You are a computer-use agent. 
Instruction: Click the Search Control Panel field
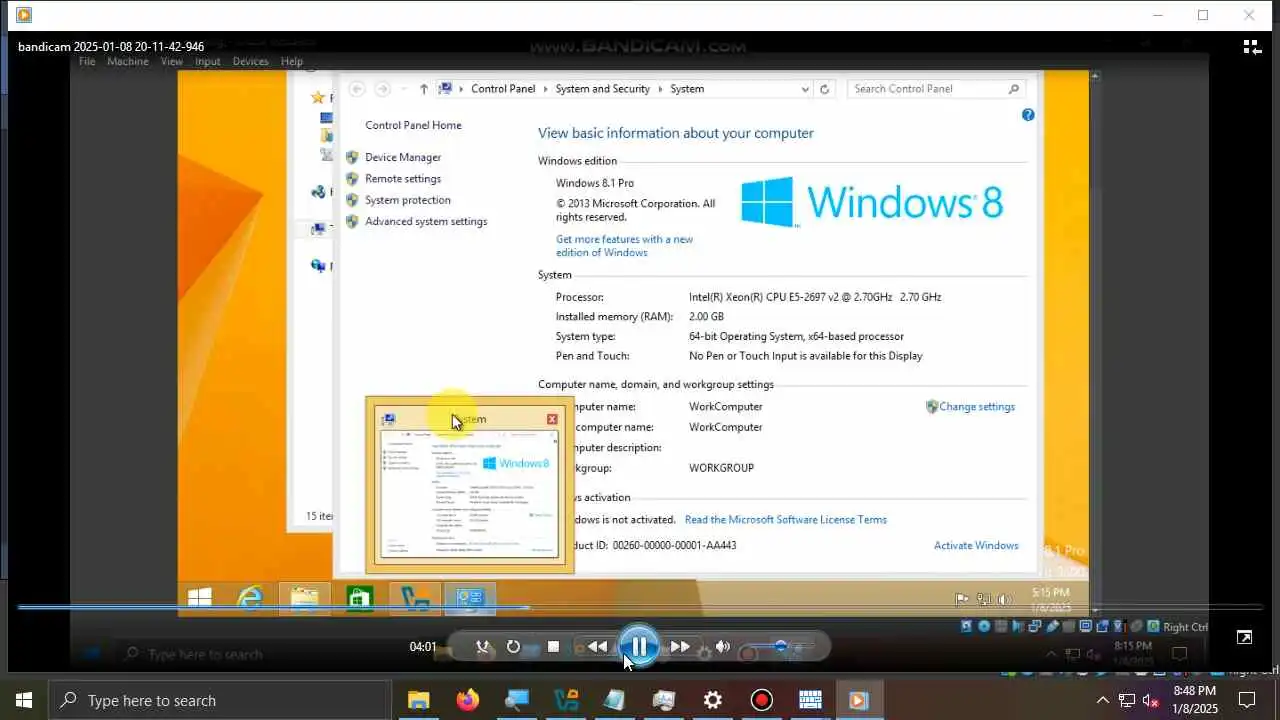(x=936, y=89)
